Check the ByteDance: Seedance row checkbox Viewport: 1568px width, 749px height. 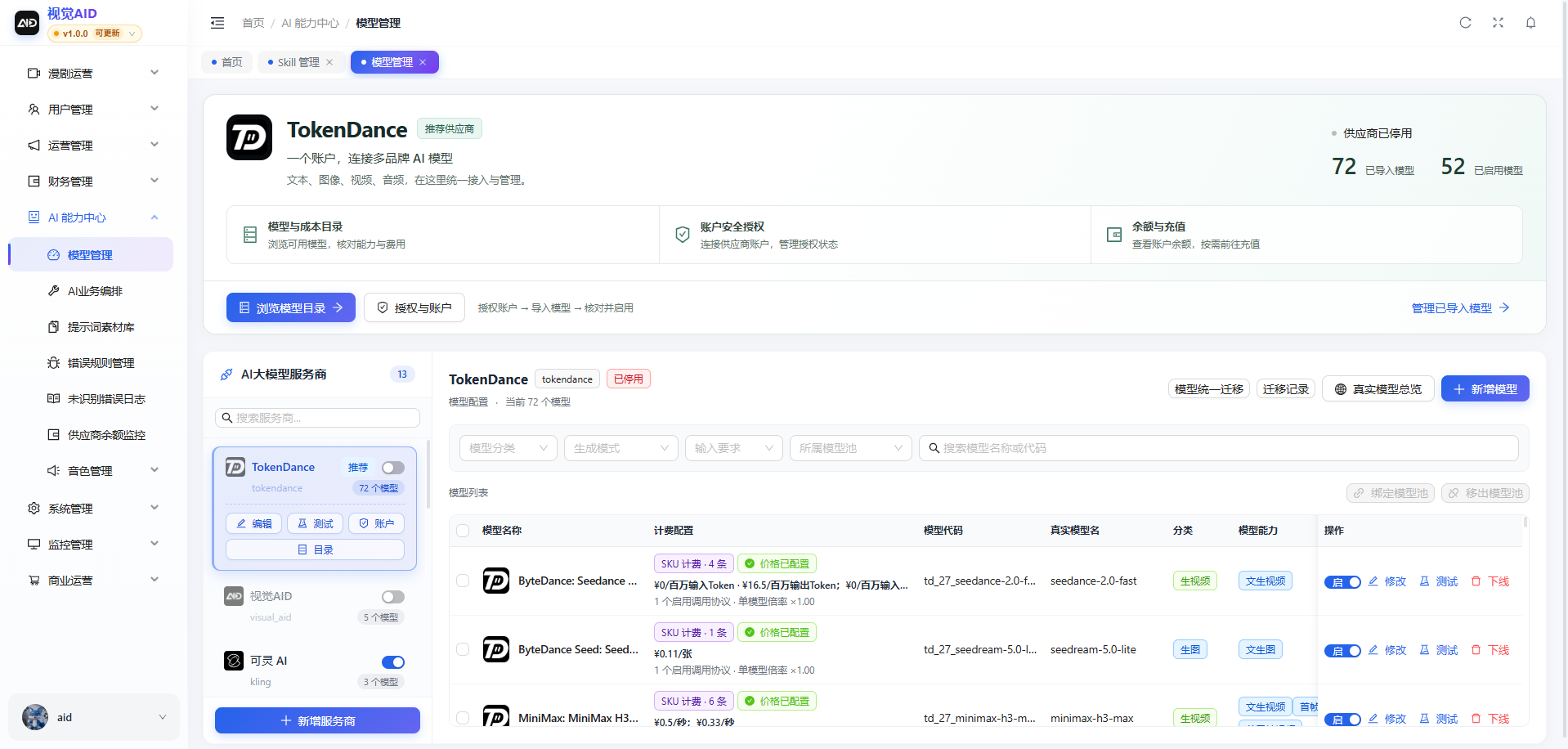point(463,581)
